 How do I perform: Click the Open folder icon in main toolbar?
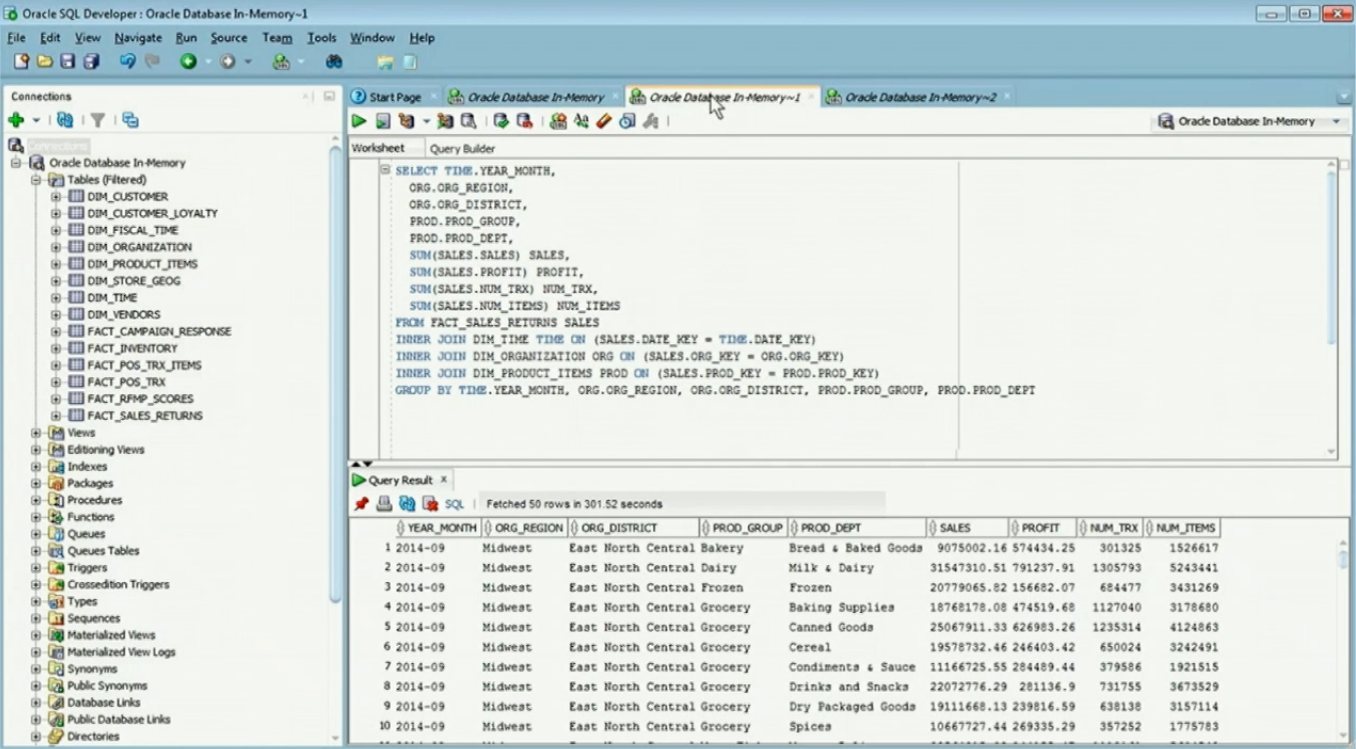pos(44,62)
